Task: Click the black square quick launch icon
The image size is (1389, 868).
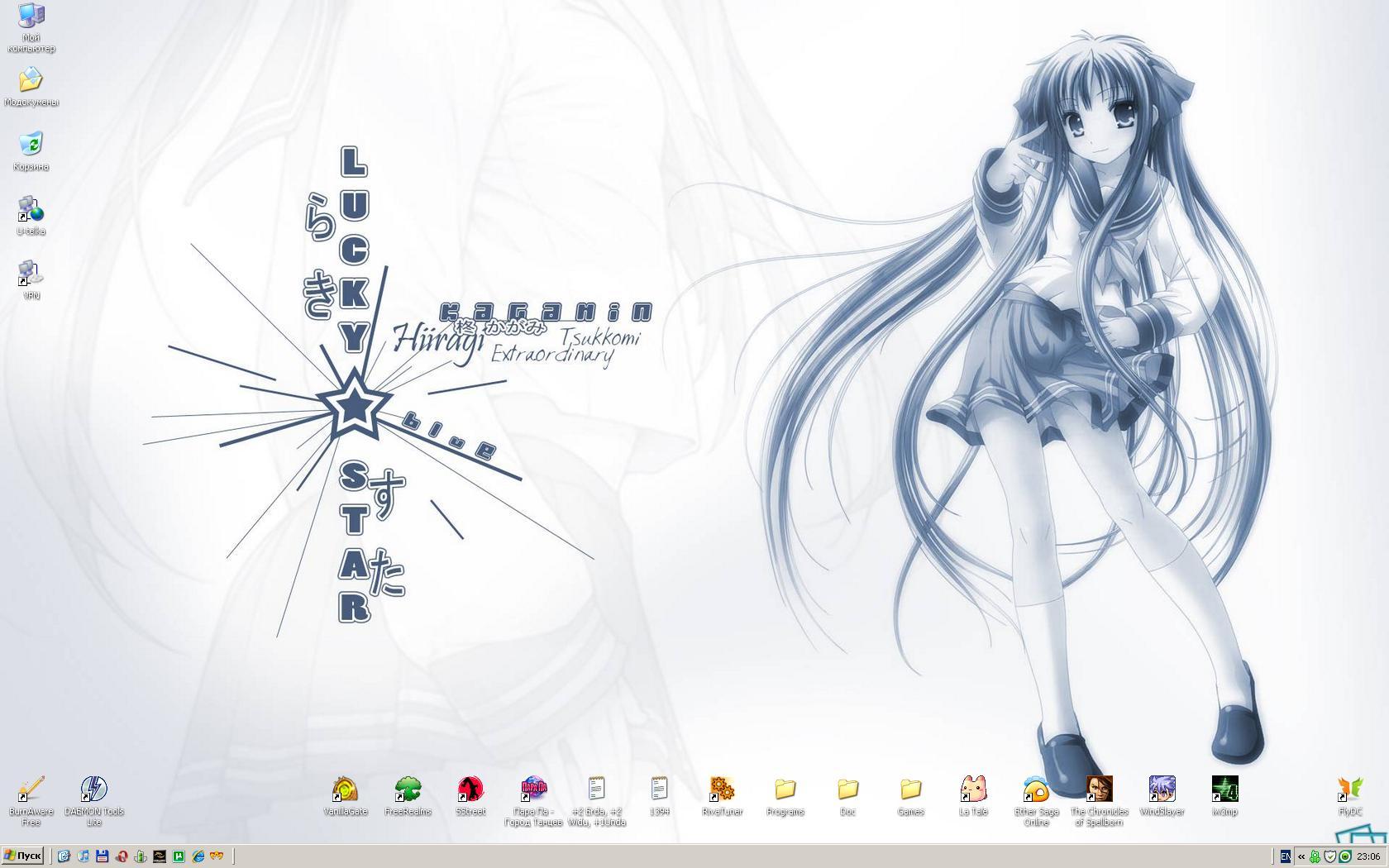Action: [x=160, y=856]
